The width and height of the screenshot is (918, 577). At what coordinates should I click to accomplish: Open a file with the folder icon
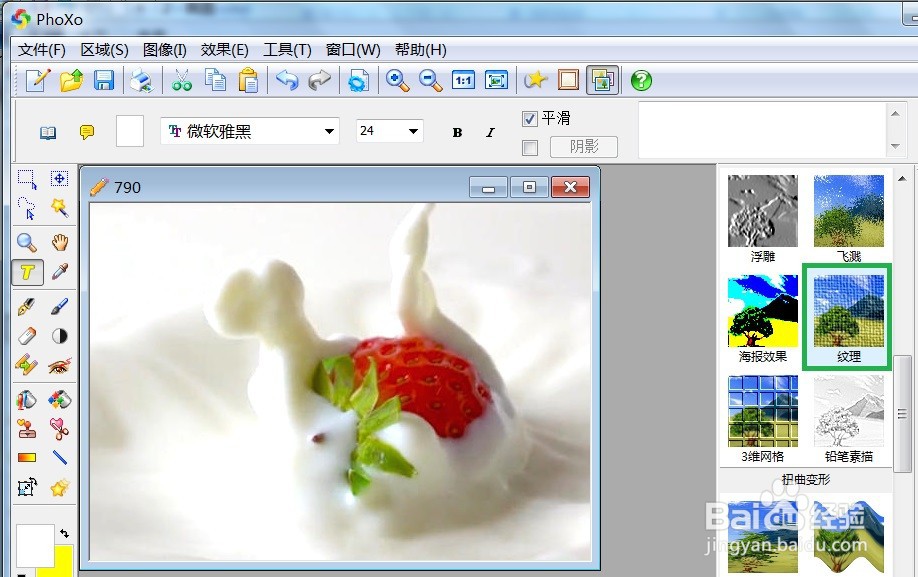pyautogui.click(x=71, y=80)
